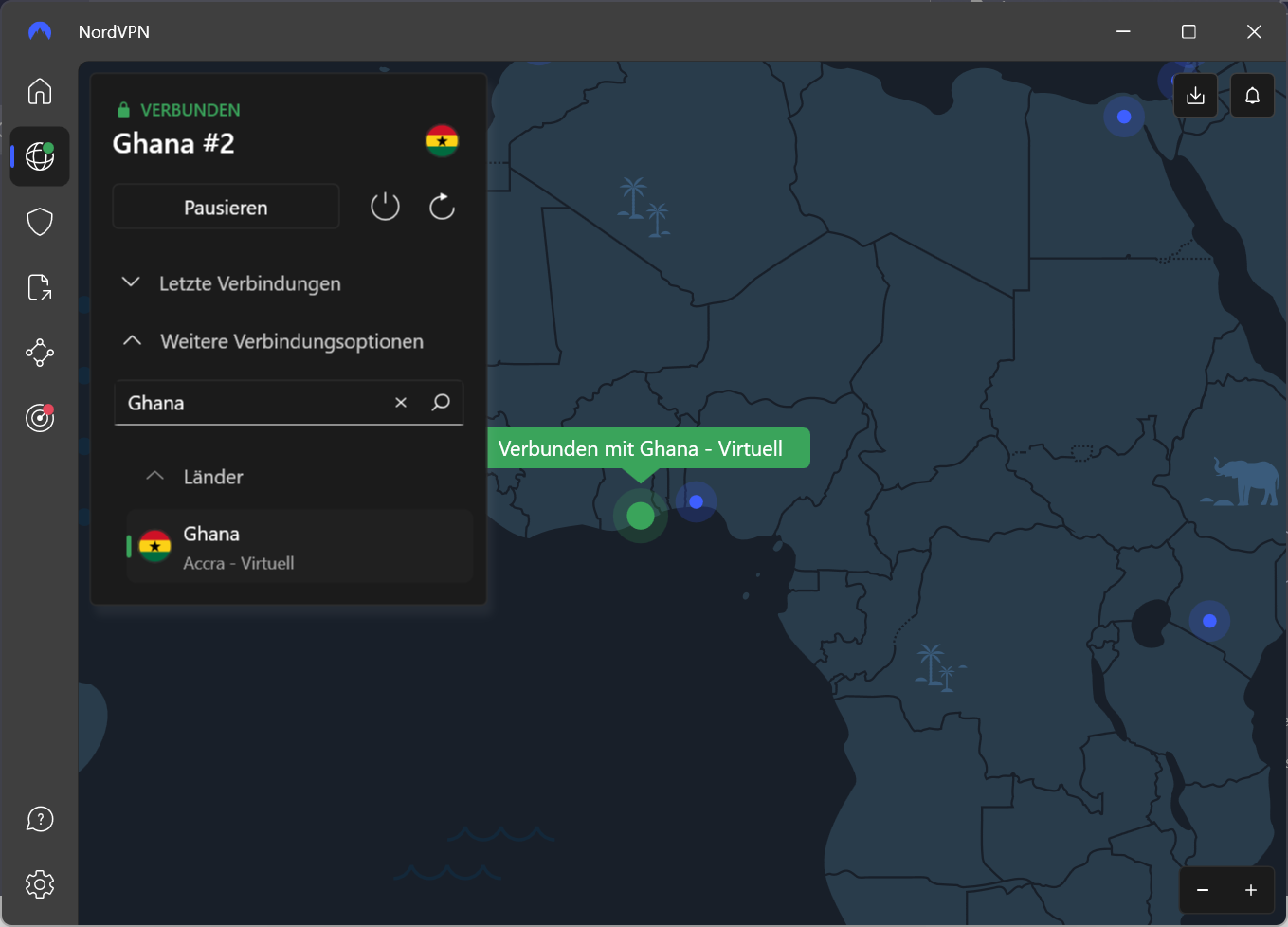Zoom out the map with minus

pyautogui.click(x=1203, y=890)
